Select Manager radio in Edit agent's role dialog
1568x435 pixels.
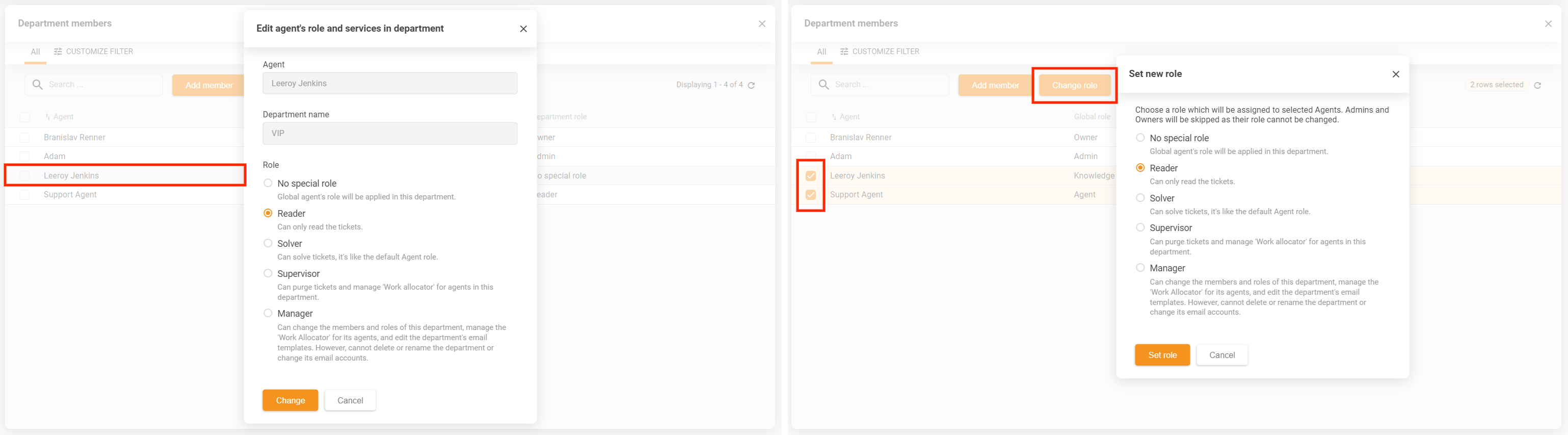268,313
